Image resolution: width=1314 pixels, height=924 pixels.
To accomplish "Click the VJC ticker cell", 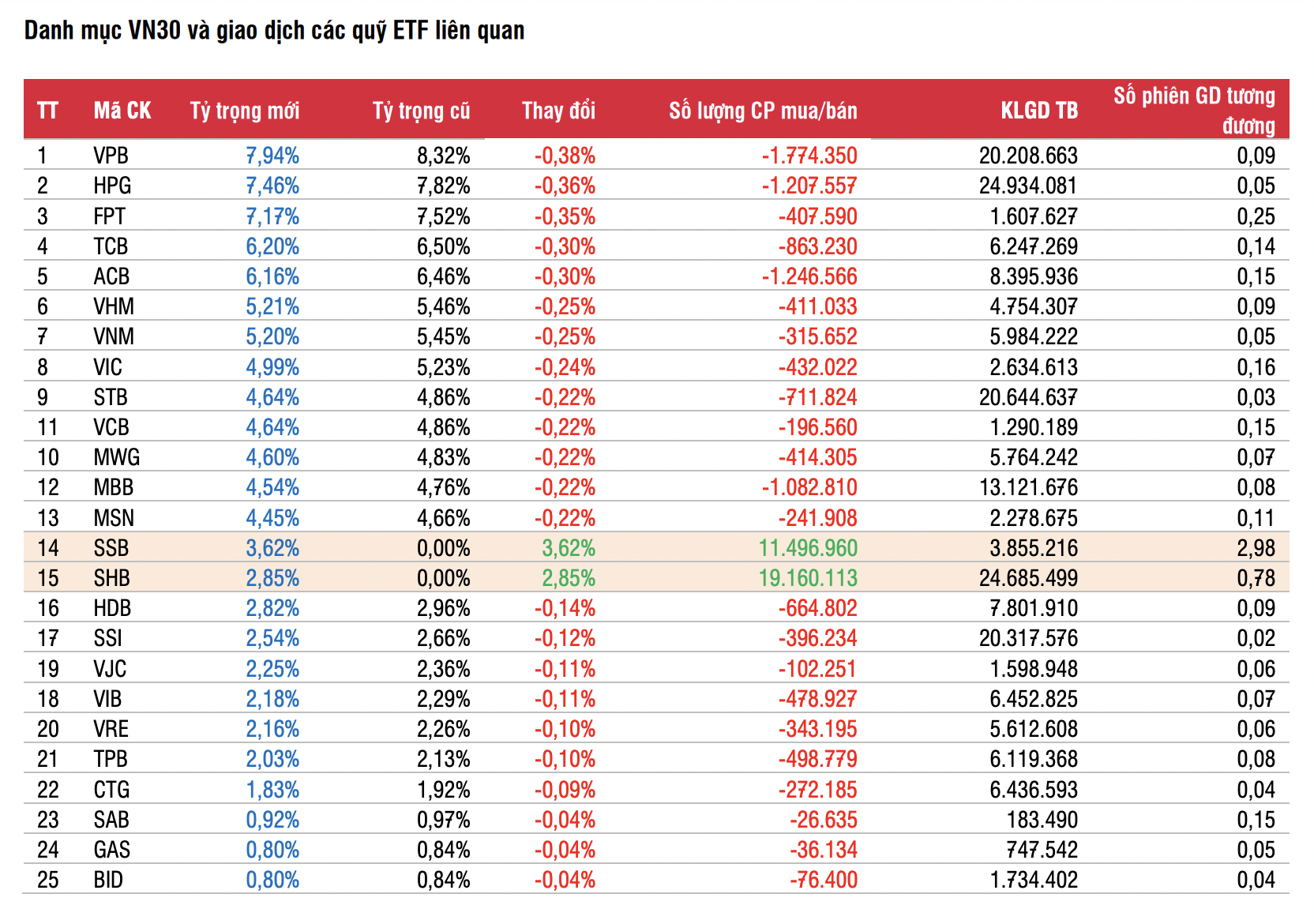I will tap(110, 669).
